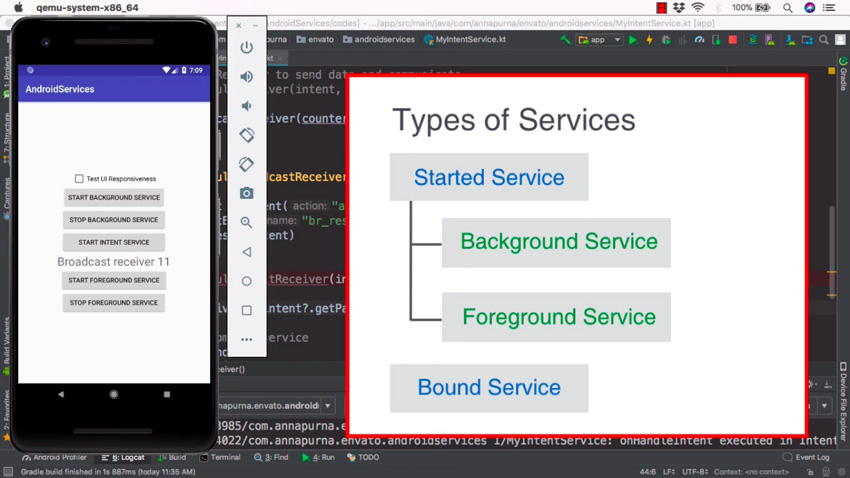Screen dimensions: 850x478
Task: Open the profiler gauge icon
Action: (x=699, y=40)
